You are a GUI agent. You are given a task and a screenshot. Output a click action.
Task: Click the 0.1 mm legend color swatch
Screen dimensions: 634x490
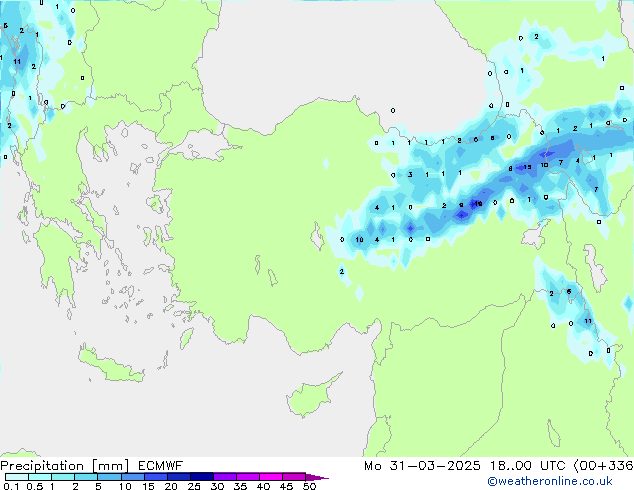pos(17,477)
